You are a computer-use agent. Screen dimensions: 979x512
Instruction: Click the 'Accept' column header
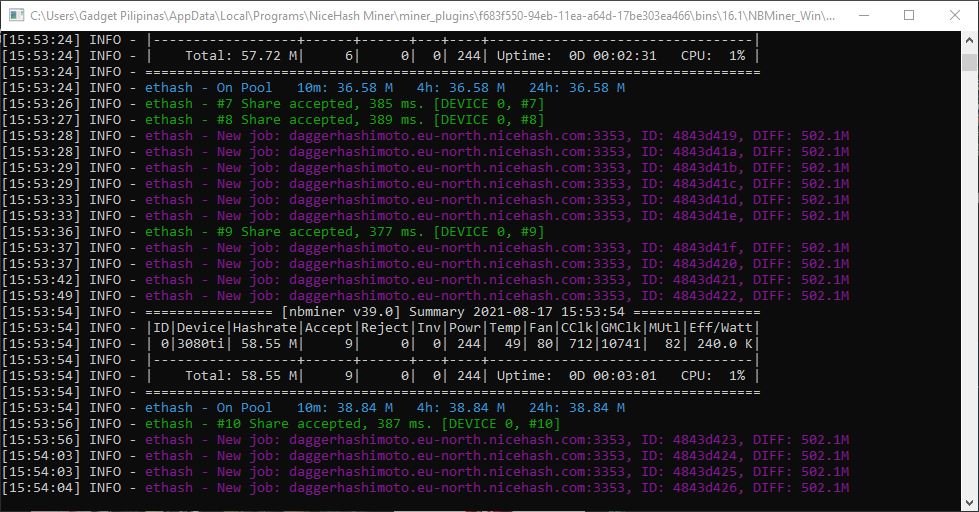pyautogui.click(x=328, y=328)
